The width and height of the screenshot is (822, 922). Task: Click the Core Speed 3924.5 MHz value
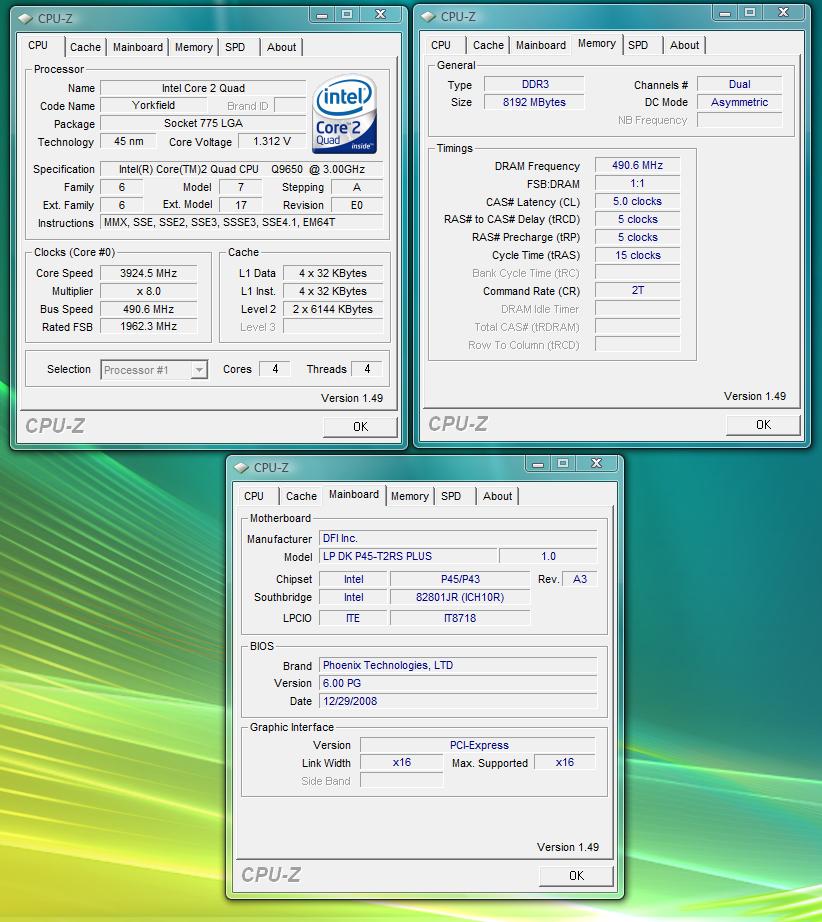149,273
